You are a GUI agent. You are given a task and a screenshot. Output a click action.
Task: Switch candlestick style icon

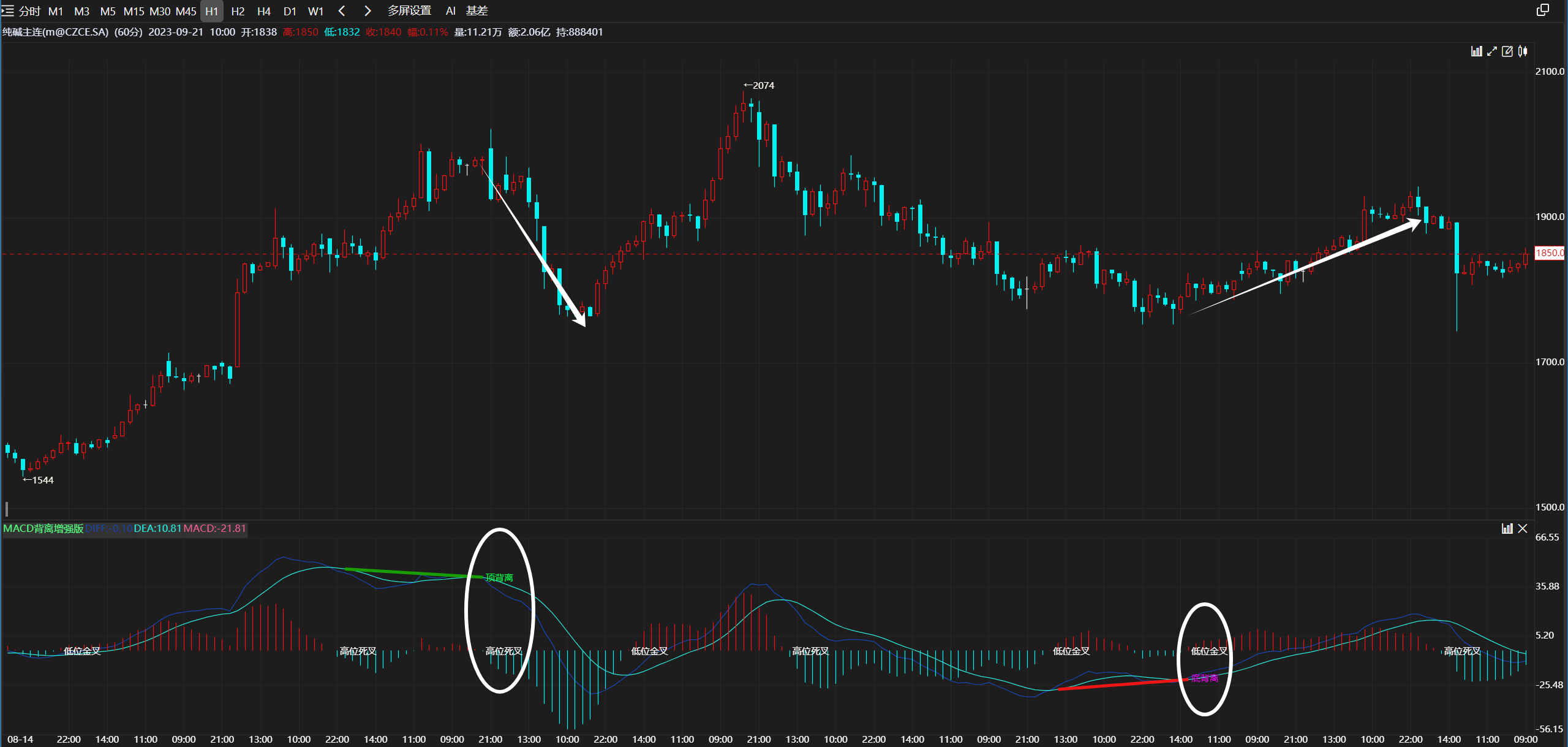(x=1523, y=51)
